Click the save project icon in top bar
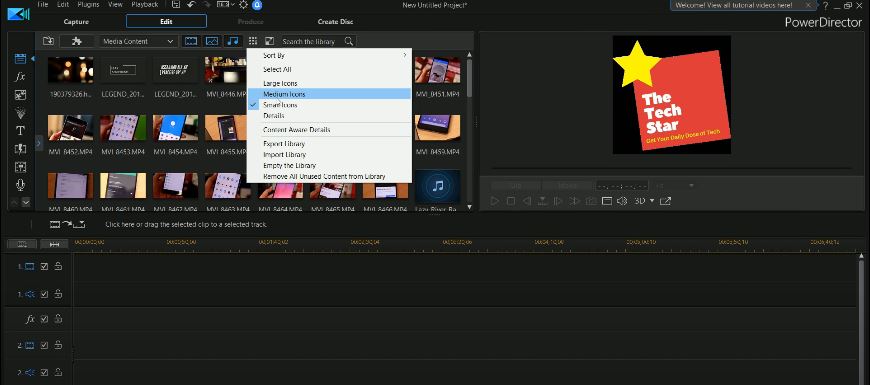The width and height of the screenshot is (870, 385). (176, 5)
